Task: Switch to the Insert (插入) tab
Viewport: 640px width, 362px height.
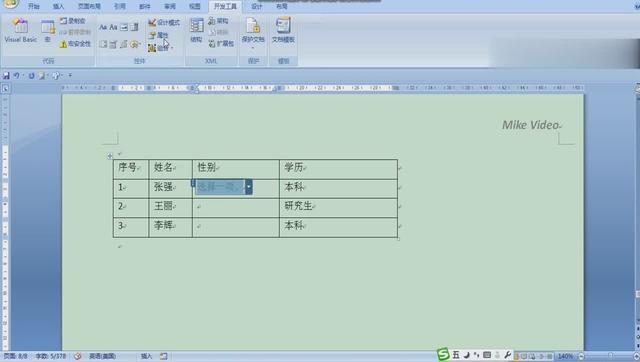Action: 59,7
